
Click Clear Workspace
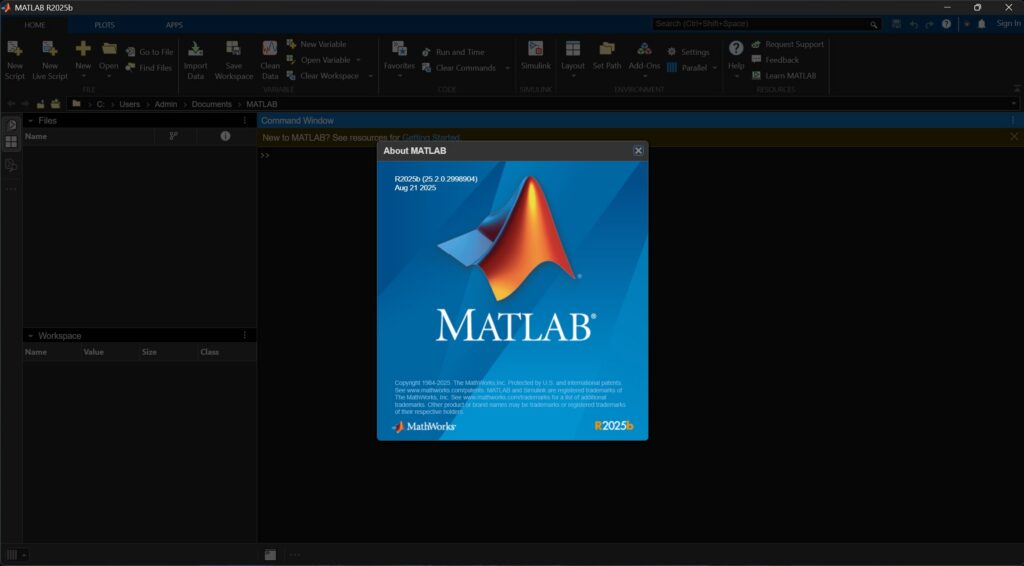pos(323,76)
